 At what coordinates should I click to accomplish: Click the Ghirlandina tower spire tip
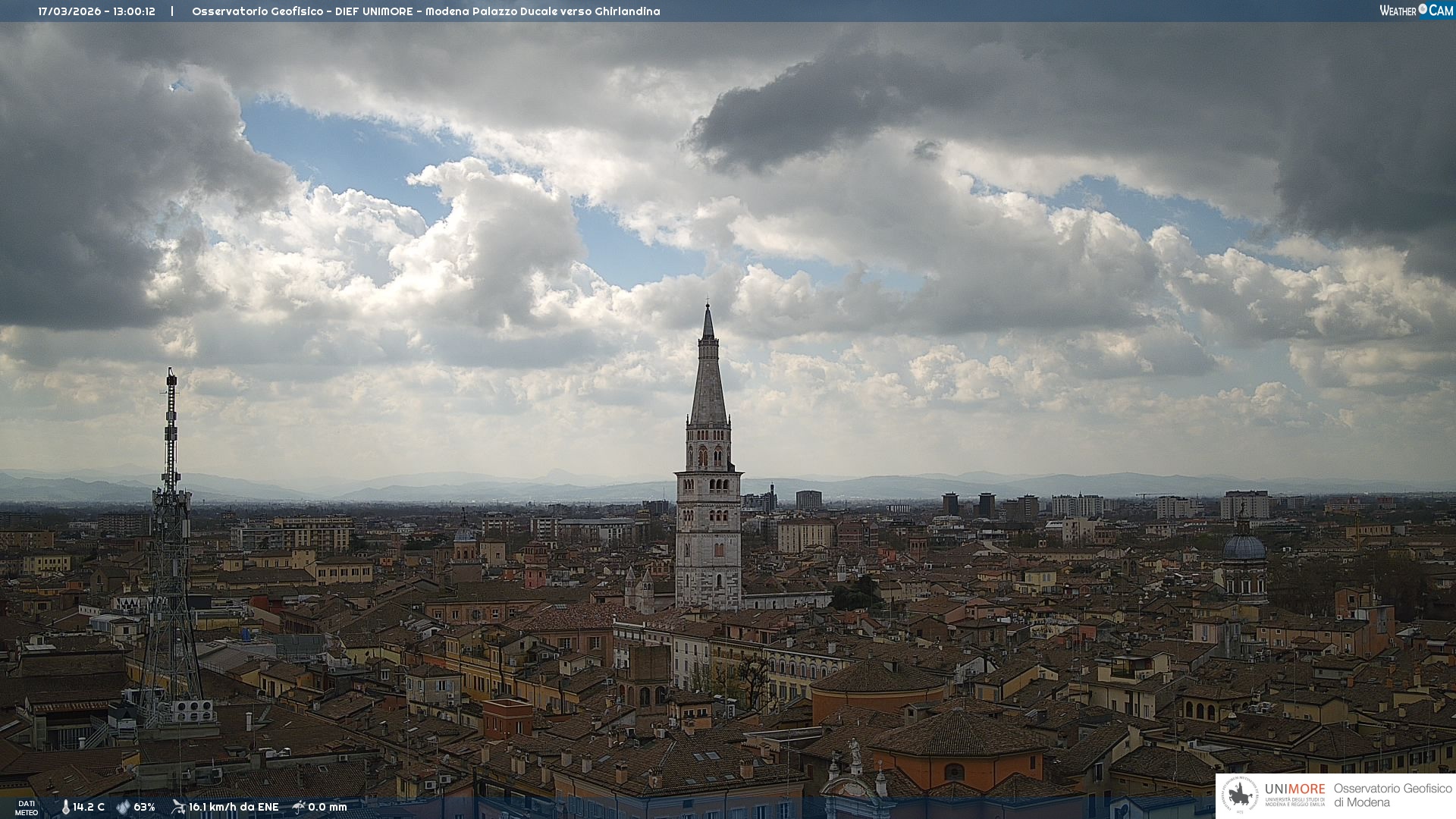tap(708, 306)
